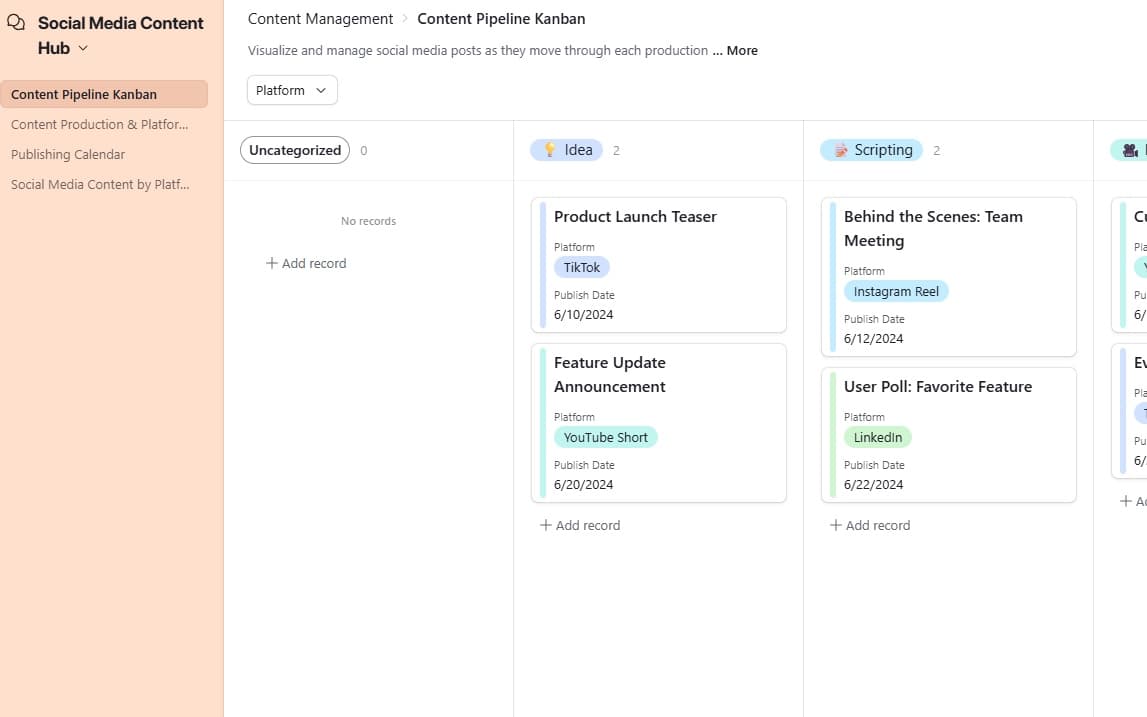Click the LinkedIn platform tag
This screenshot has height=717, width=1147.
(x=878, y=438)
